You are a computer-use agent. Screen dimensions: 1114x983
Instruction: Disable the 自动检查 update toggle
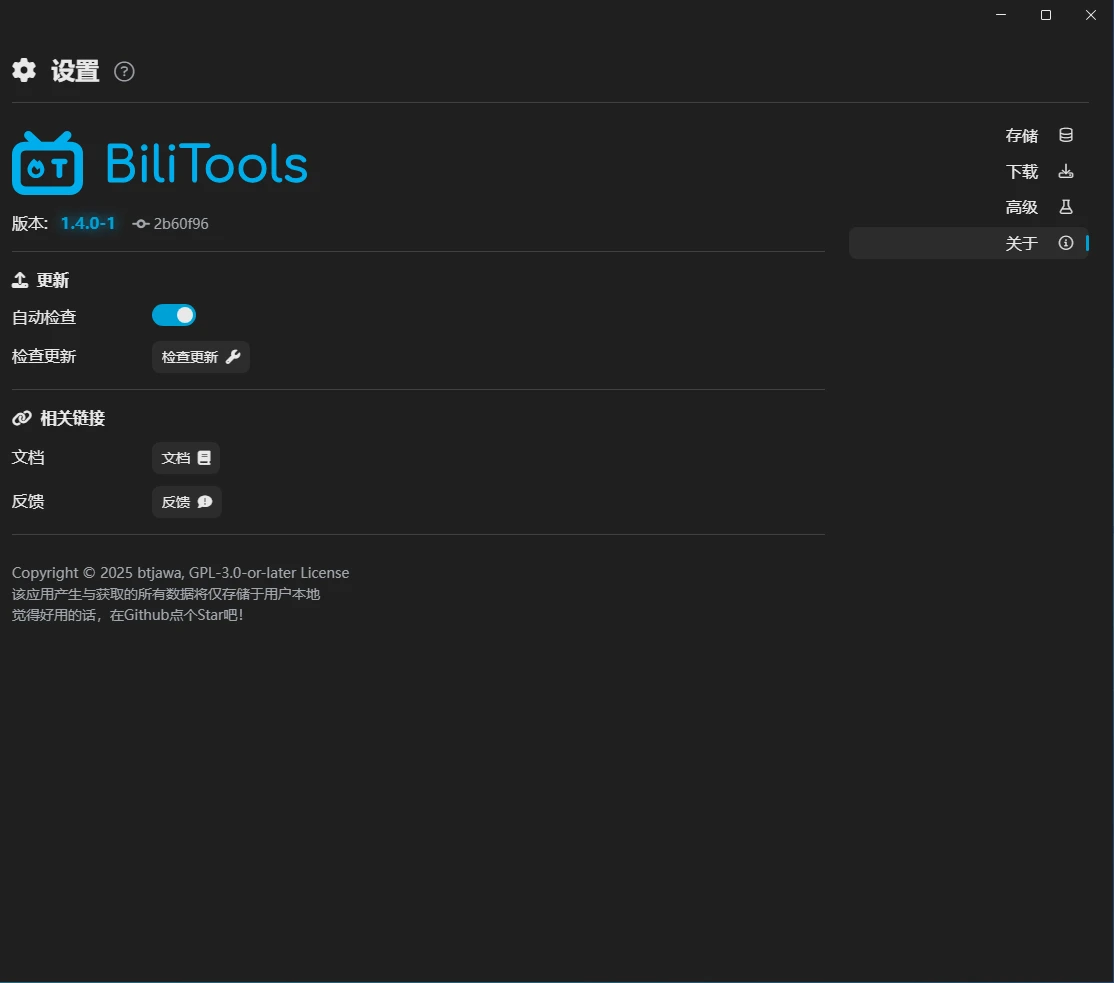tap(174, 316)
